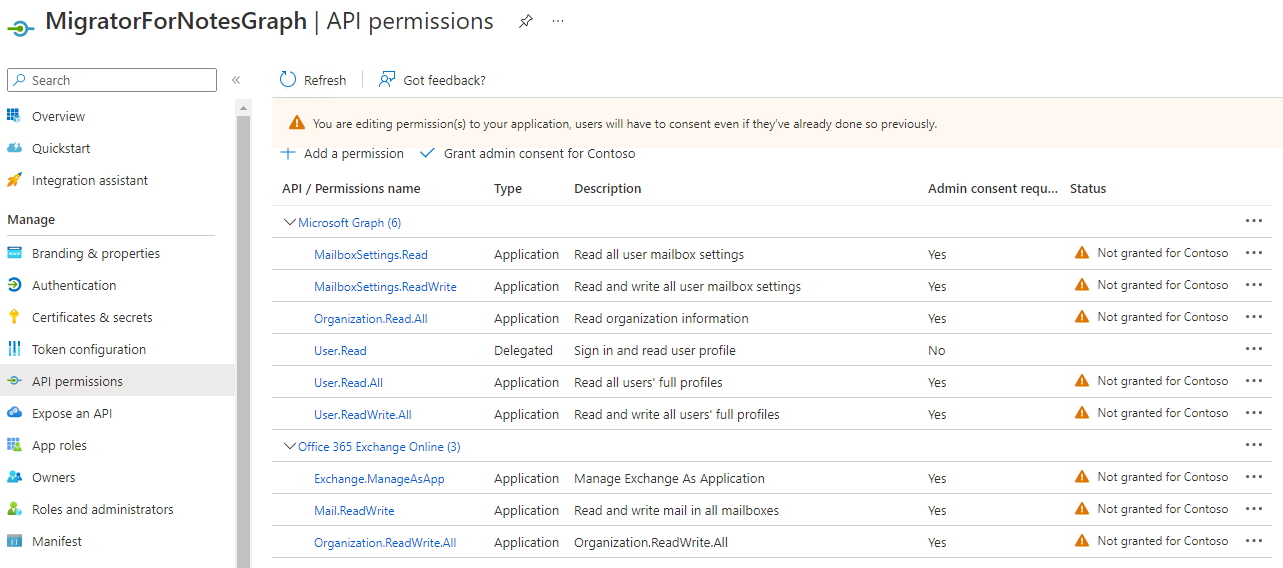Grant admin consent for Contoso
Screen dimensions: 1283x568
point(538,153)
